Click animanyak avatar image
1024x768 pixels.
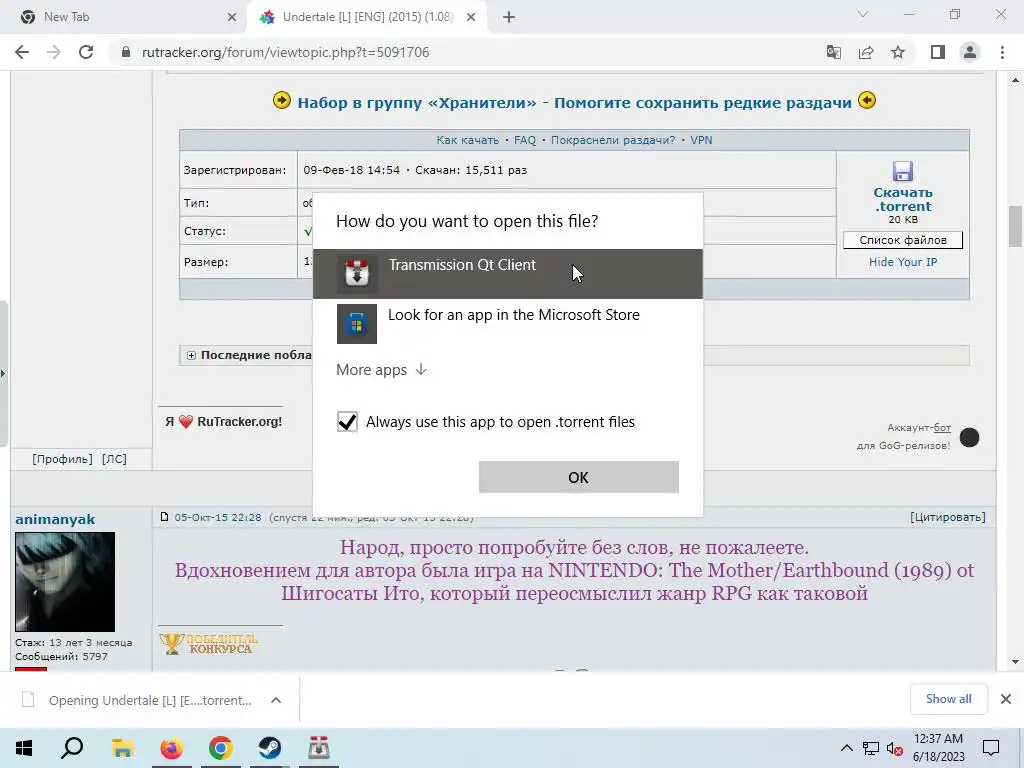click(65, 581)
